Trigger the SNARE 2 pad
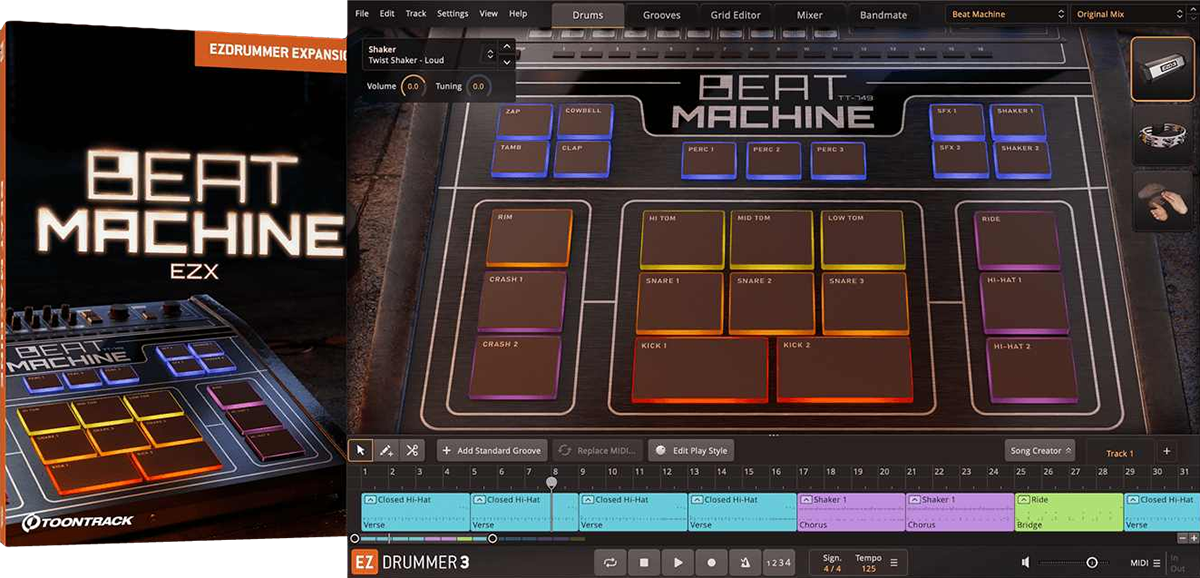 coord(772,303)
